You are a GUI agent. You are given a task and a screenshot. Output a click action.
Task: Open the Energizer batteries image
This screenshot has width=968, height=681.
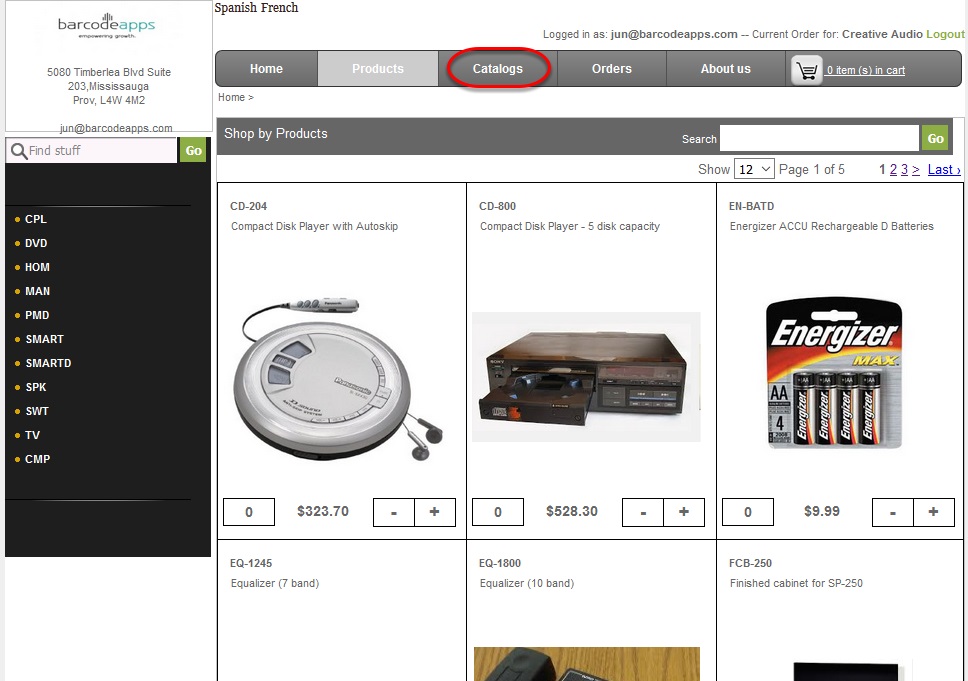tap(835, 373)
